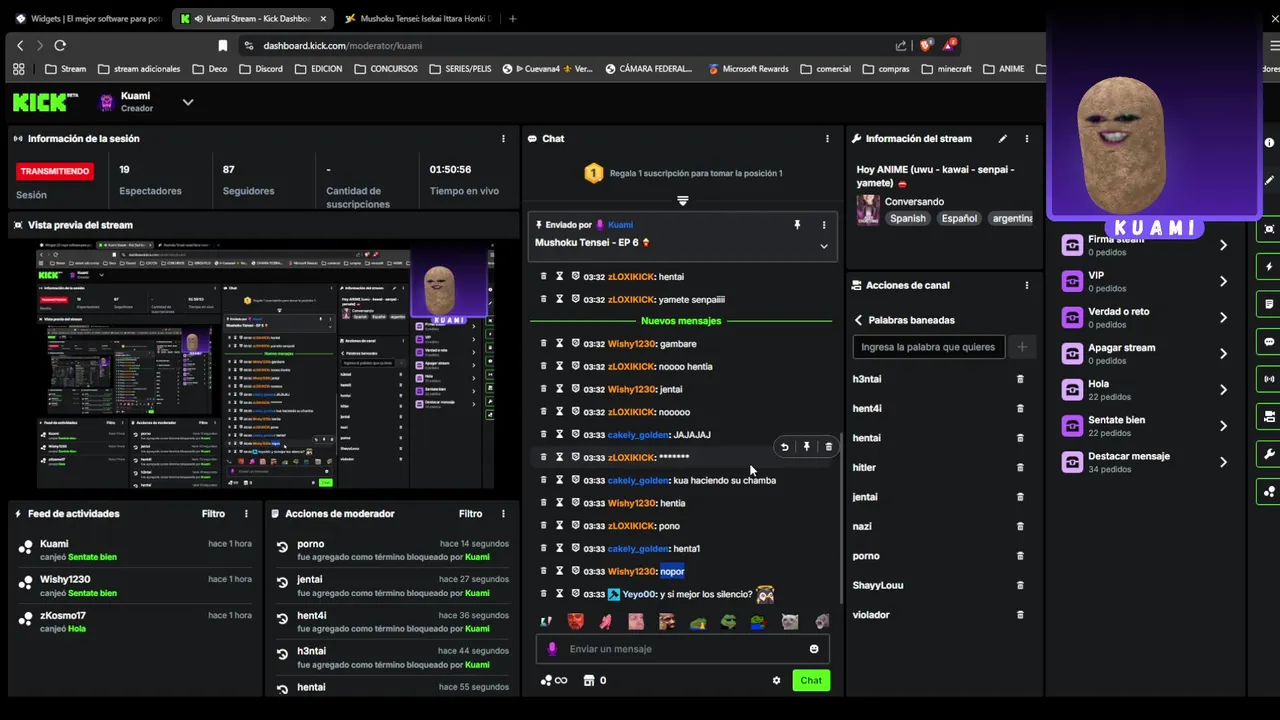Bookmark this page in address bar
Image resolution: width=1280 pixels, height=720 pixels.
coord(223,45)
